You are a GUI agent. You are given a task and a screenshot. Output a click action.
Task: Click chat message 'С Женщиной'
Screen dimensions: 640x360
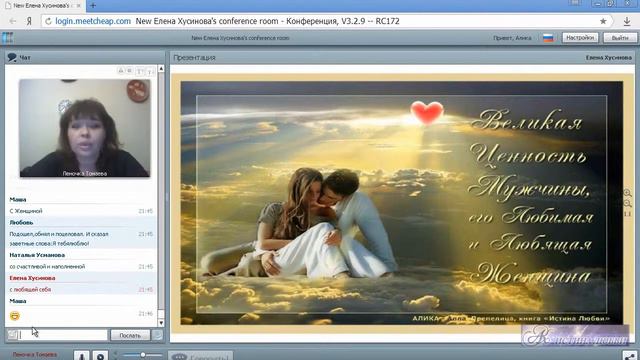(26, 211)
